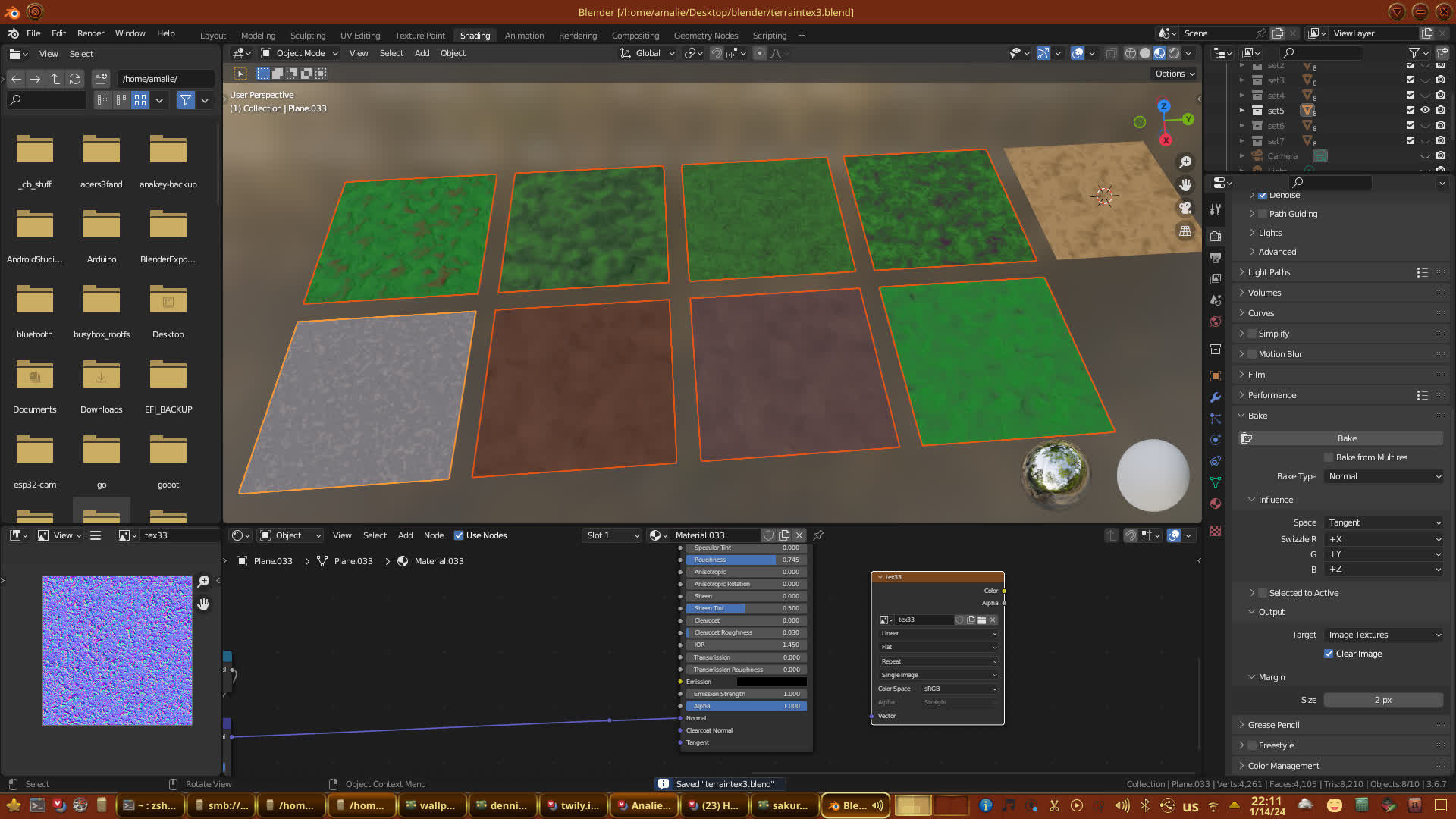Click the zoom magnifier icon in viewport
Image resolution: width=1456 pixels, height=819 pixels.
[x=1185, y=162]
